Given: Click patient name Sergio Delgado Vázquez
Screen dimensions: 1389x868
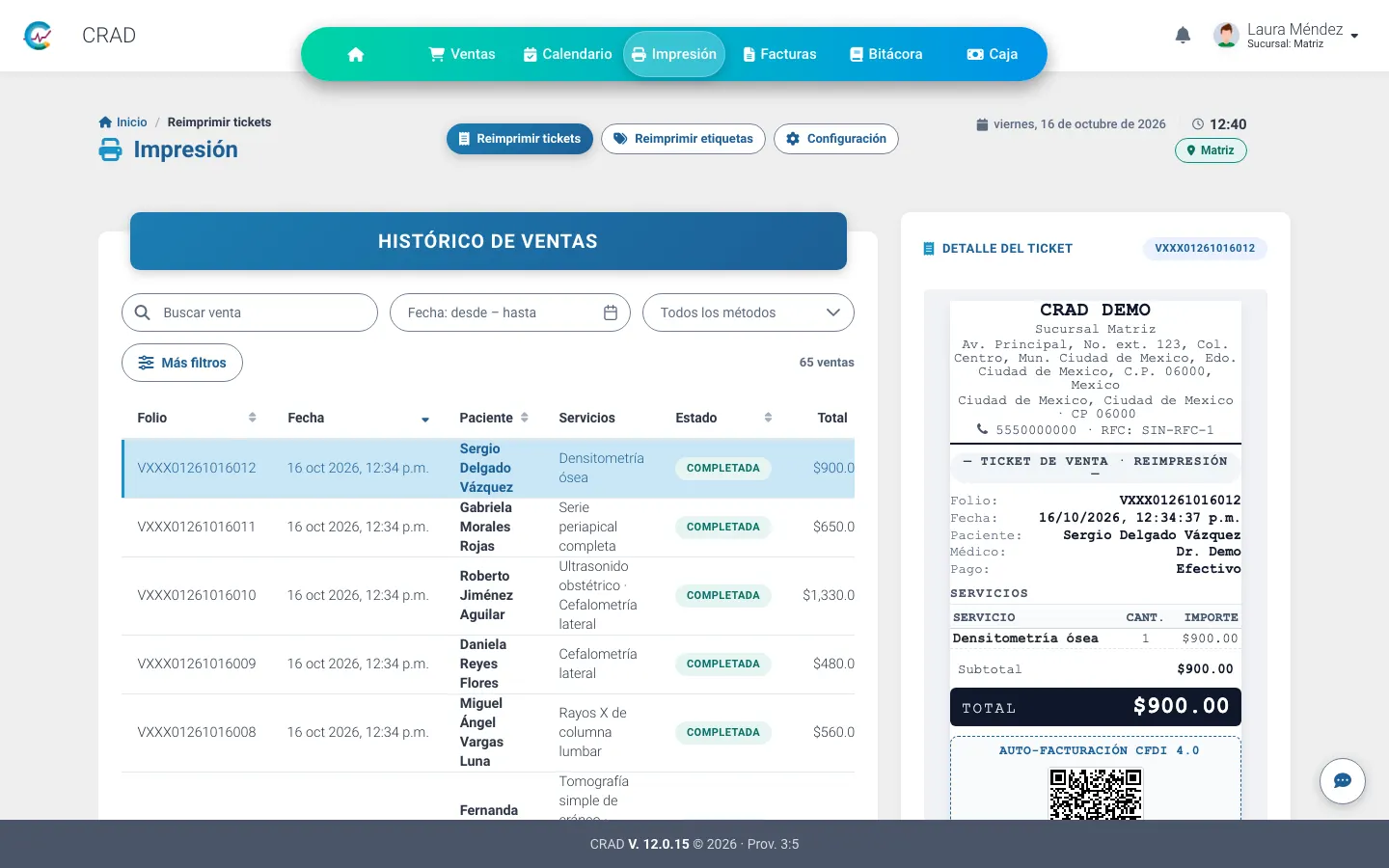Looking at the screenshot, I should pyautogui.click(x=486, y=468).
